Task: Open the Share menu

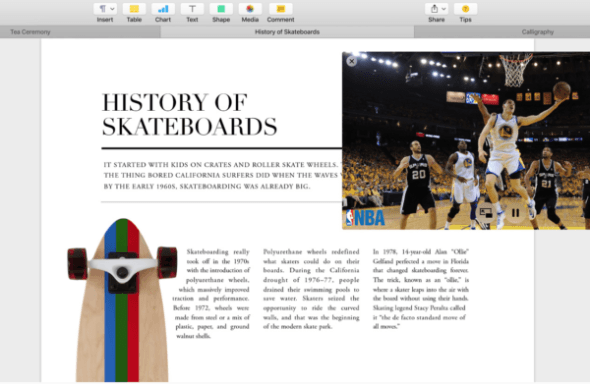Action: click(x=436, y=9)
